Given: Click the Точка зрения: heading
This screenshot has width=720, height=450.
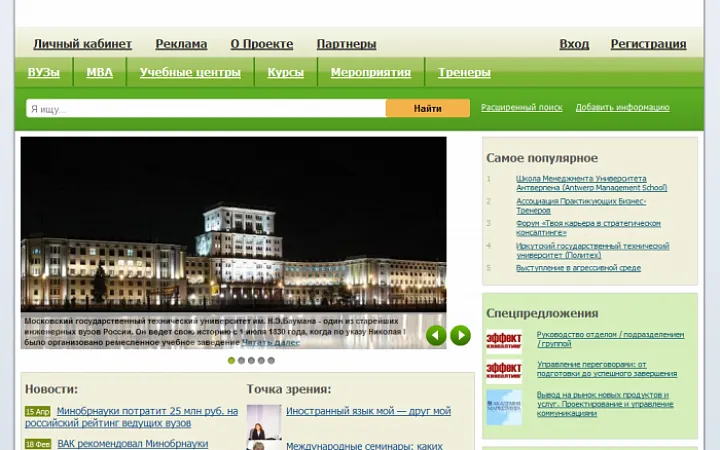Looking at the screenshot, I should (289, 389).
